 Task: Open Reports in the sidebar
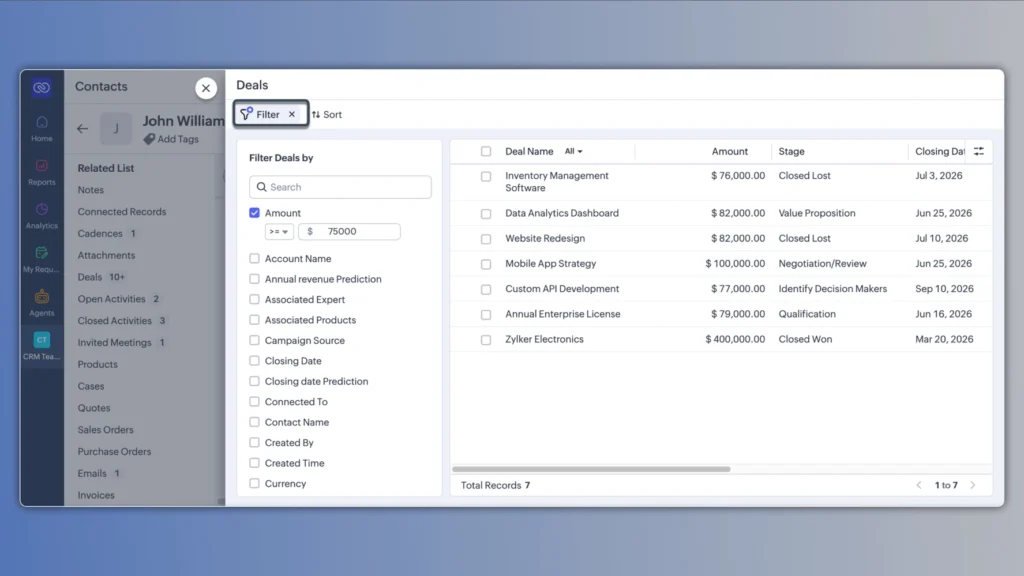tap(42, 172)
